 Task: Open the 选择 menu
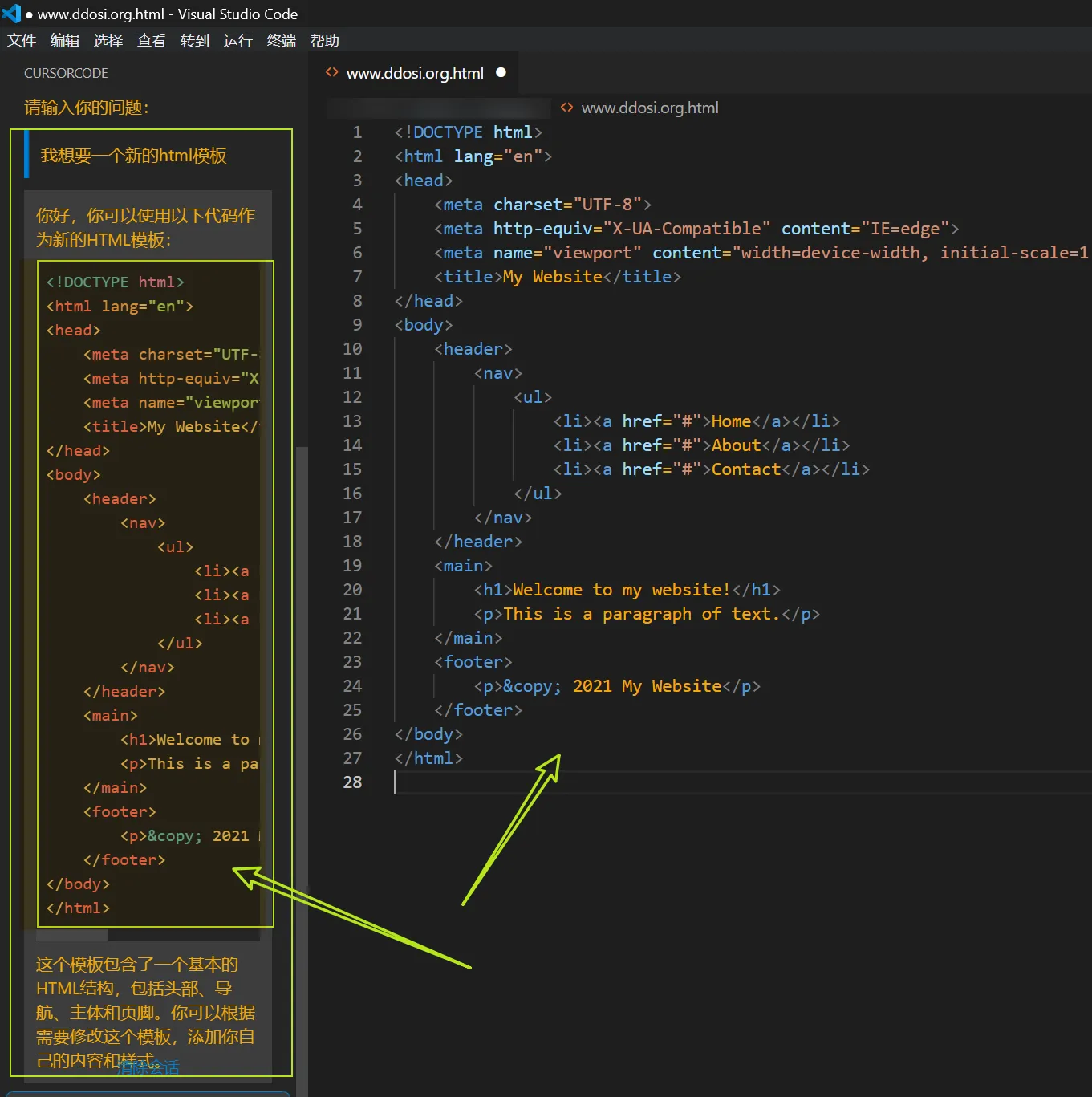(108, 40)
